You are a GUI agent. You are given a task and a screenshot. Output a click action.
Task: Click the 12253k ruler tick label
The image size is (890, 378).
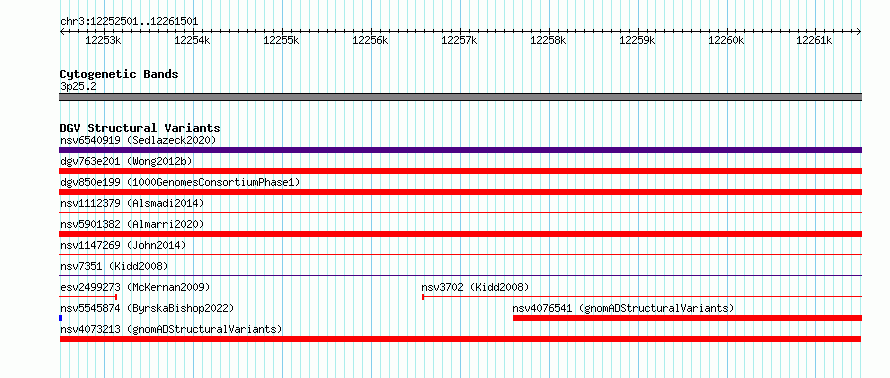point(103,40)
